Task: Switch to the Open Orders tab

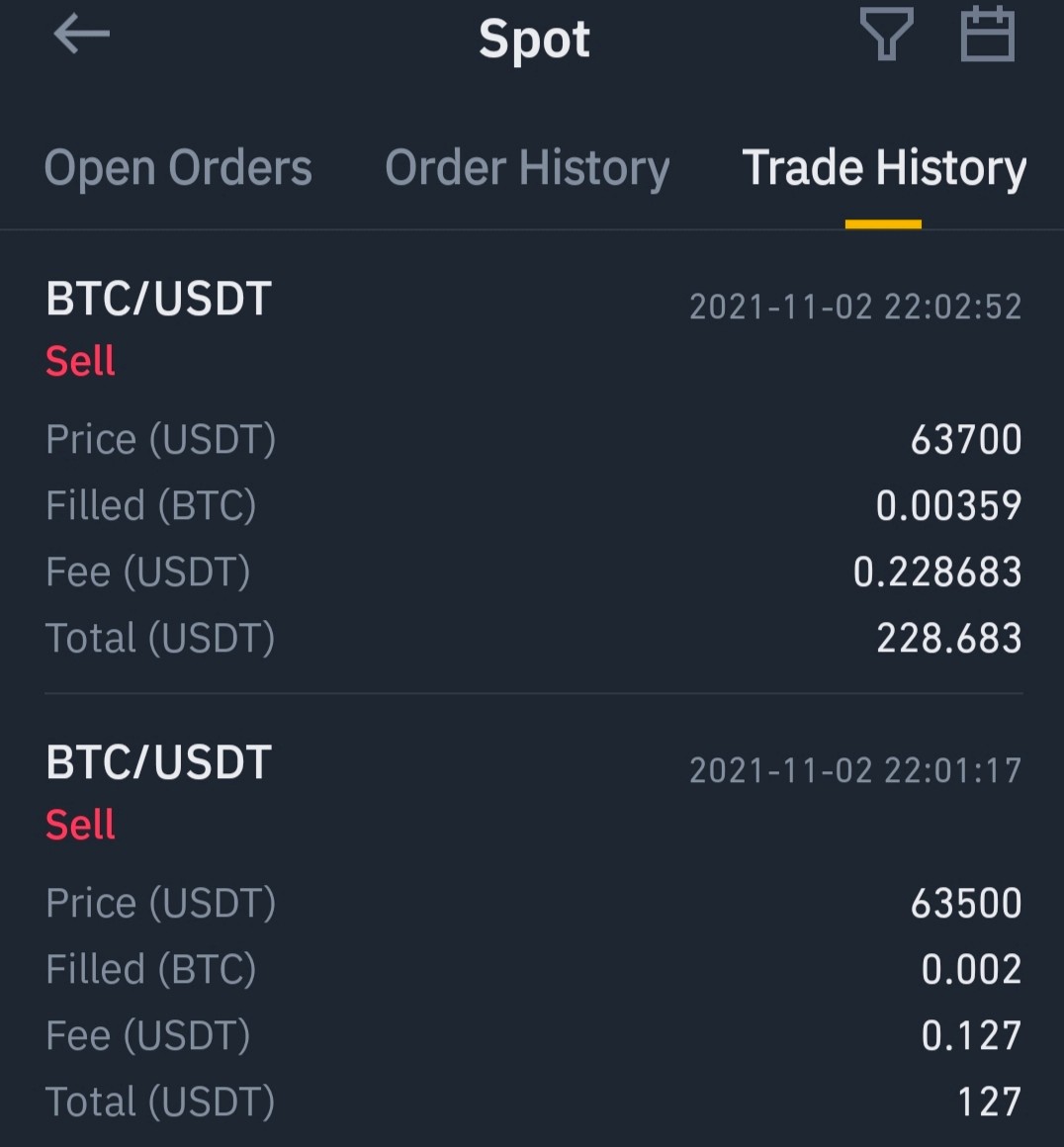Action: coord(179,168)
